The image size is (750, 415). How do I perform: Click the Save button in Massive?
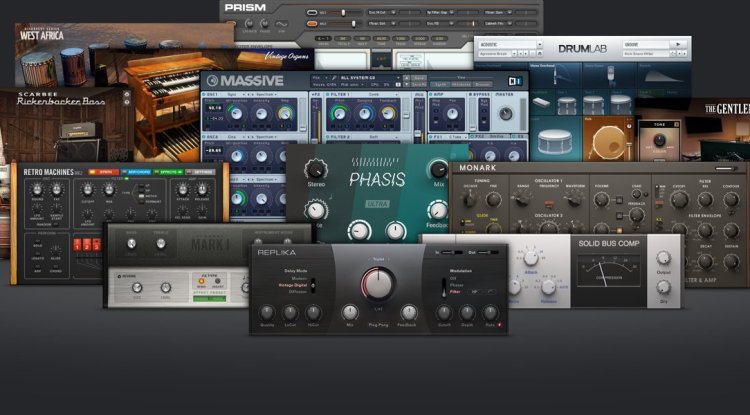pyautogui.click(x=419, y=77)
